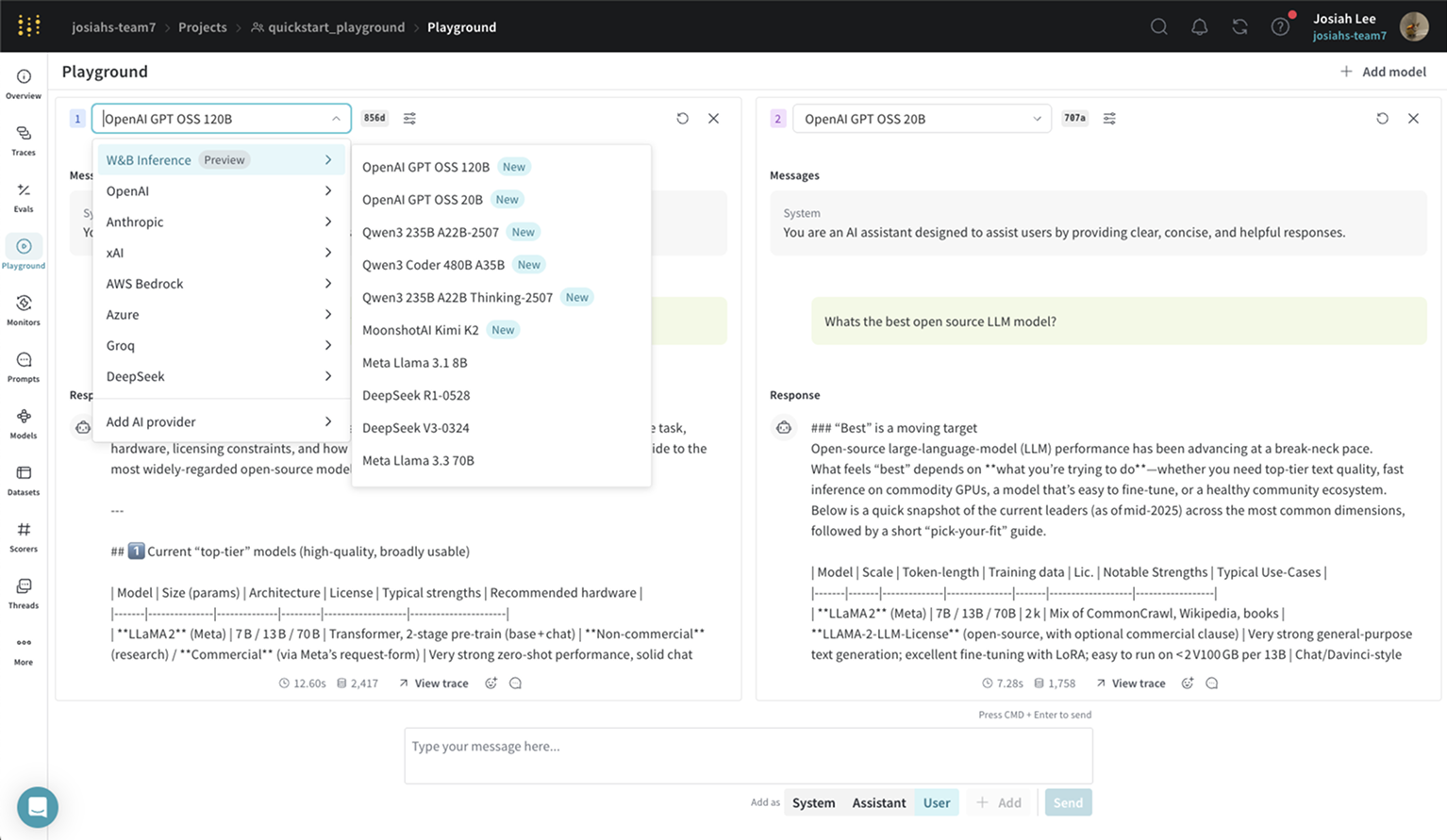Open the Add AI provider submenu

(x=220, y=421)
